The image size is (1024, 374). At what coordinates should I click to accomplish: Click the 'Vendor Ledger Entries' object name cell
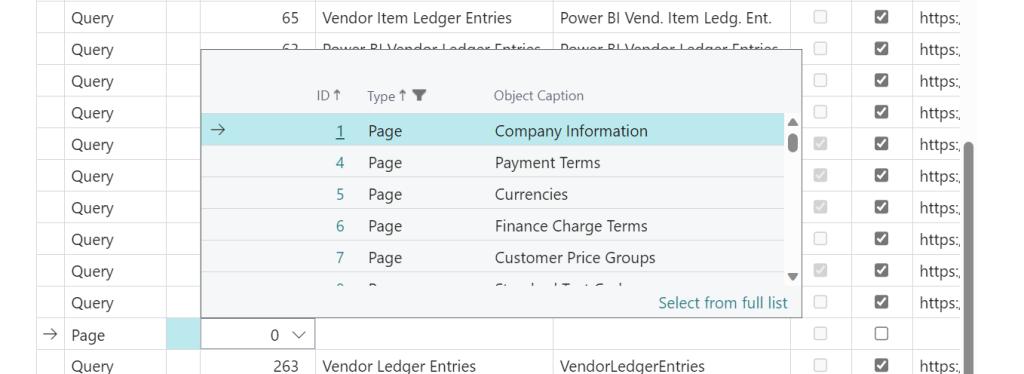434,366
